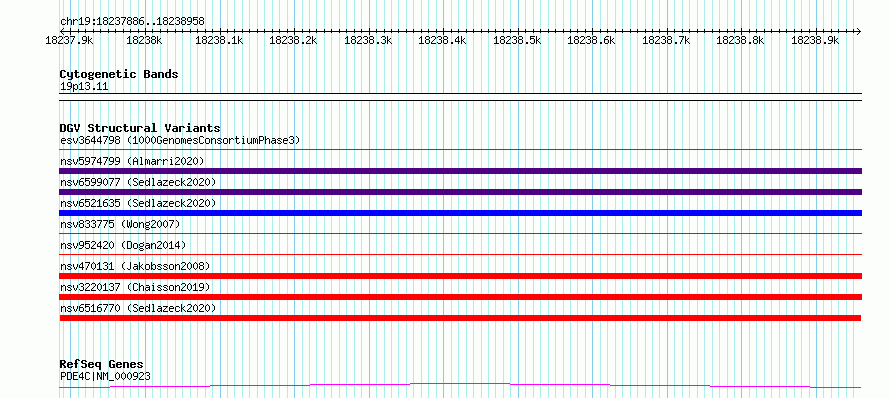The height and width of the screenshot is (398, 890).
Task: Select the blue nsv6521635 variant bar
Action: [460, 213]
